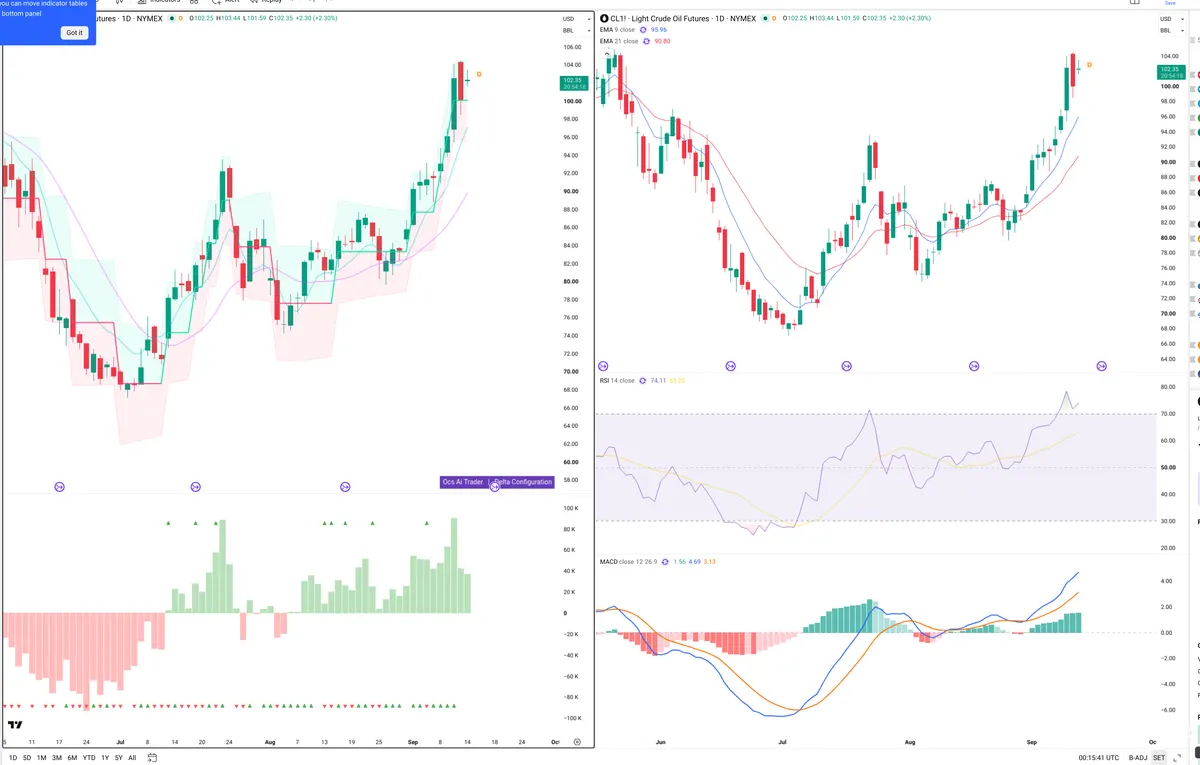
Task: Select the 1D time range
Action: click(13, 758)
